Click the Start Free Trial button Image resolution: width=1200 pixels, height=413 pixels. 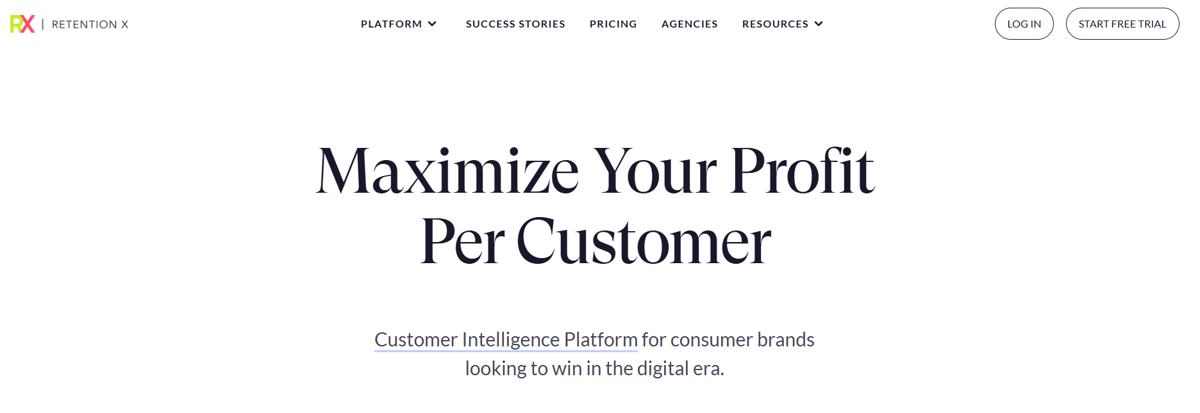click(x=1122, y=24)
